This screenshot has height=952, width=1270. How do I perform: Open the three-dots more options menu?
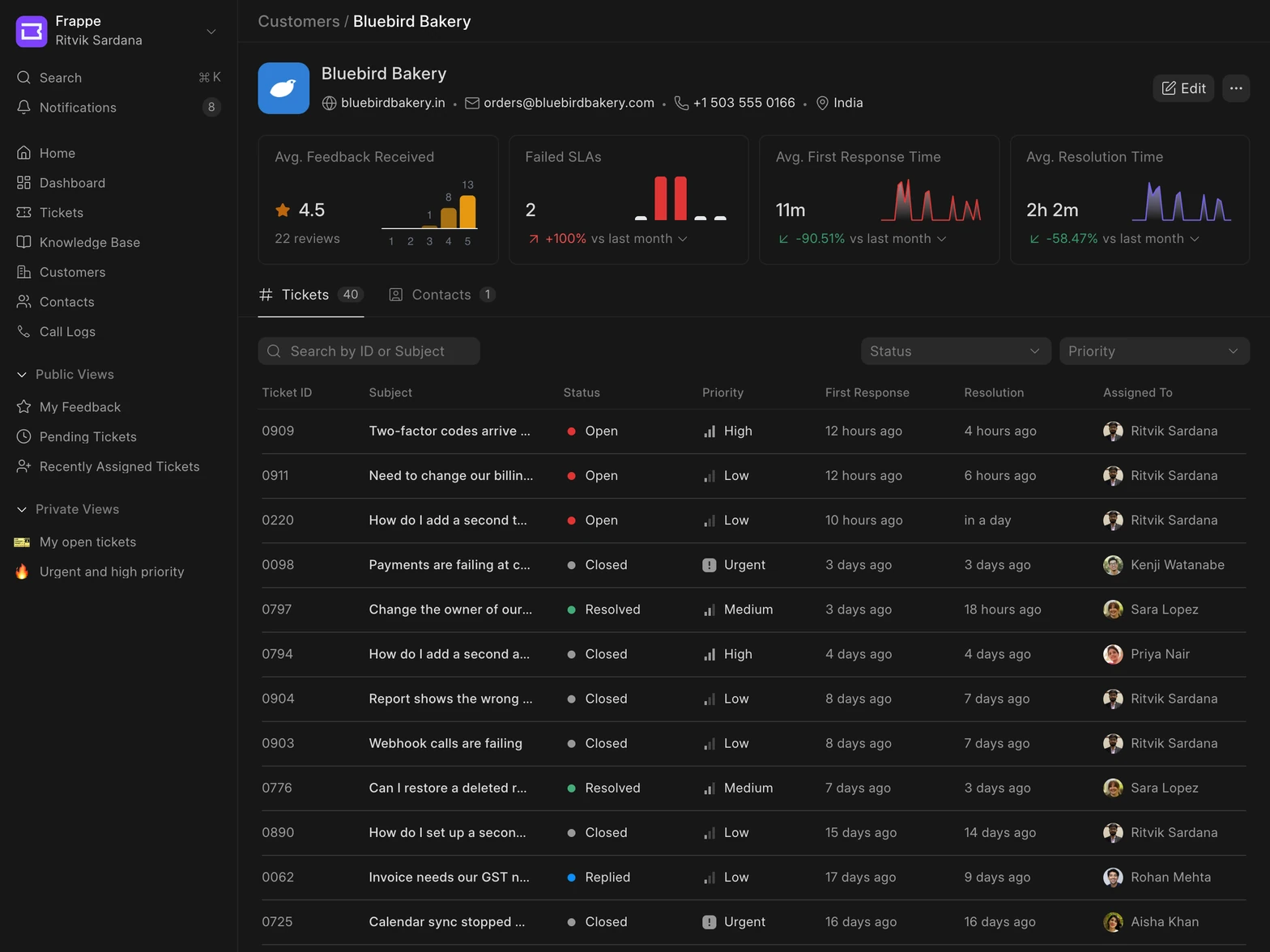[1236, 88]
